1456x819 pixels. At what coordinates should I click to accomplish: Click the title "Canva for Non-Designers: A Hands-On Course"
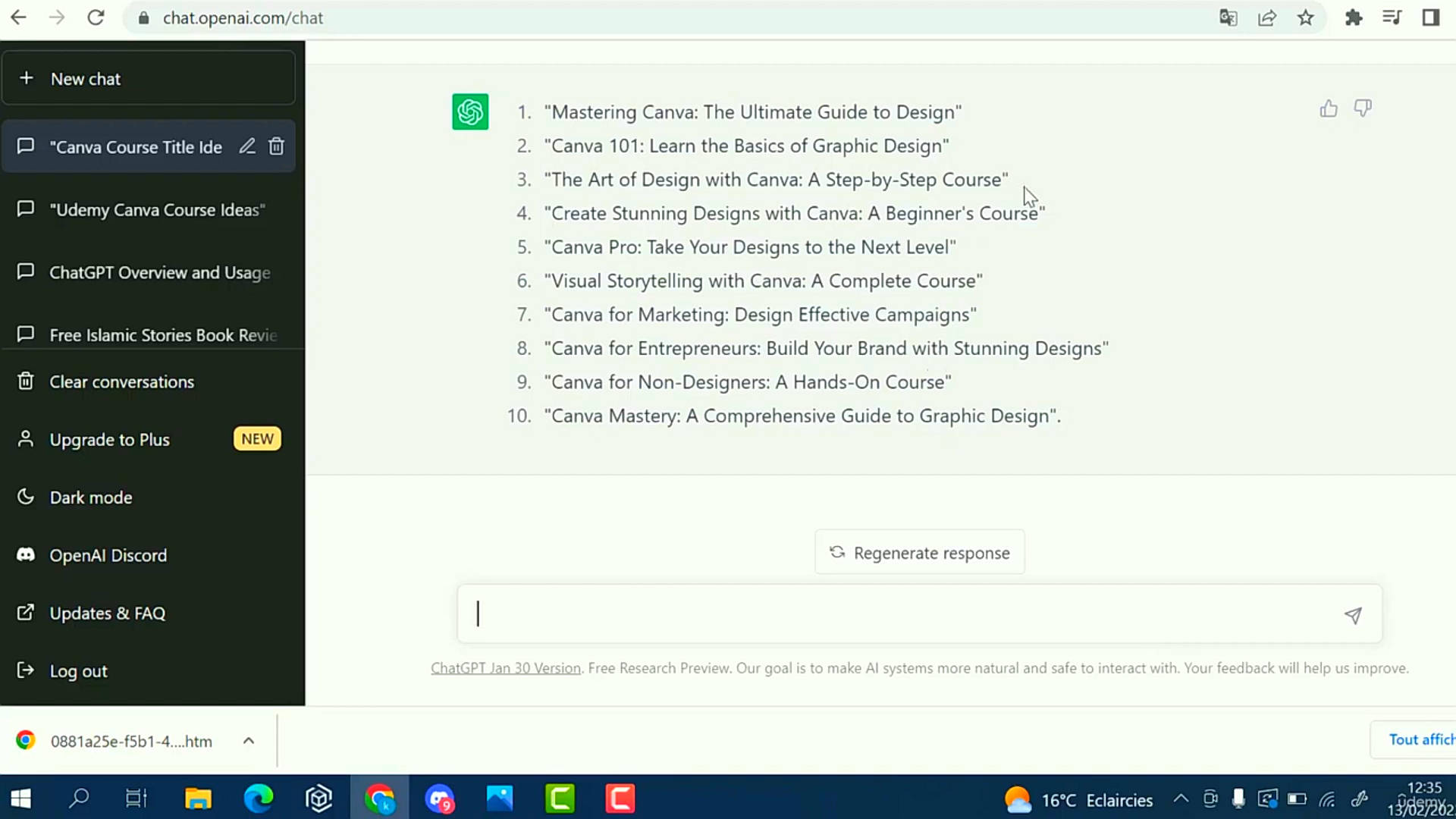748,382
